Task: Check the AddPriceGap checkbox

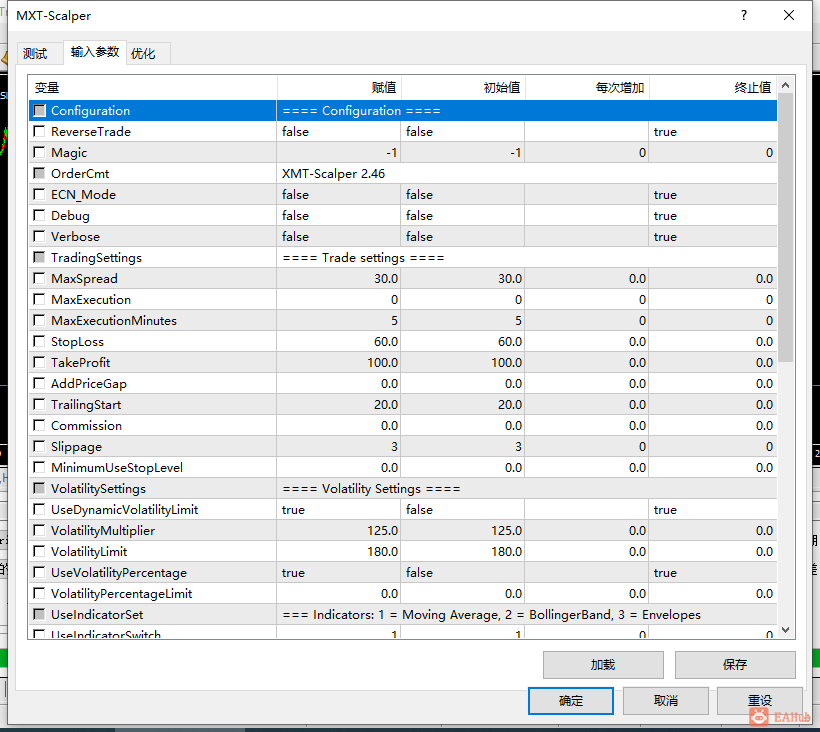Action: click(x=39, y=383)
